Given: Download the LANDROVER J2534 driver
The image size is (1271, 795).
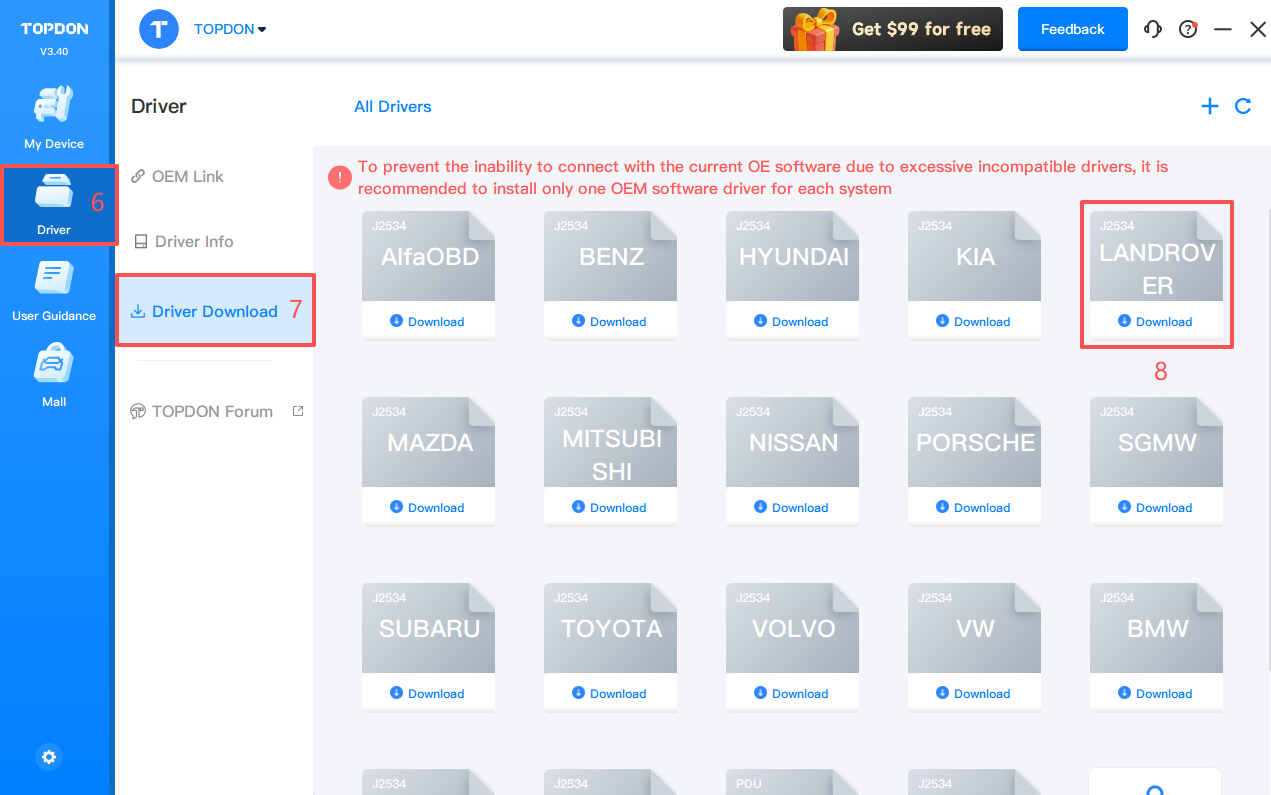Looking at the screenshot, I should coord(1156,321).
